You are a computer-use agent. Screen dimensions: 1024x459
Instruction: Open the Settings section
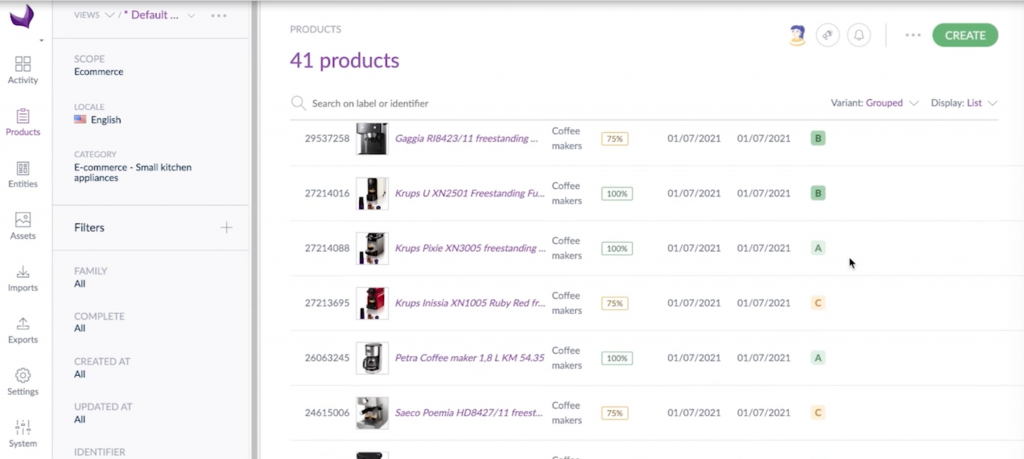23,382
